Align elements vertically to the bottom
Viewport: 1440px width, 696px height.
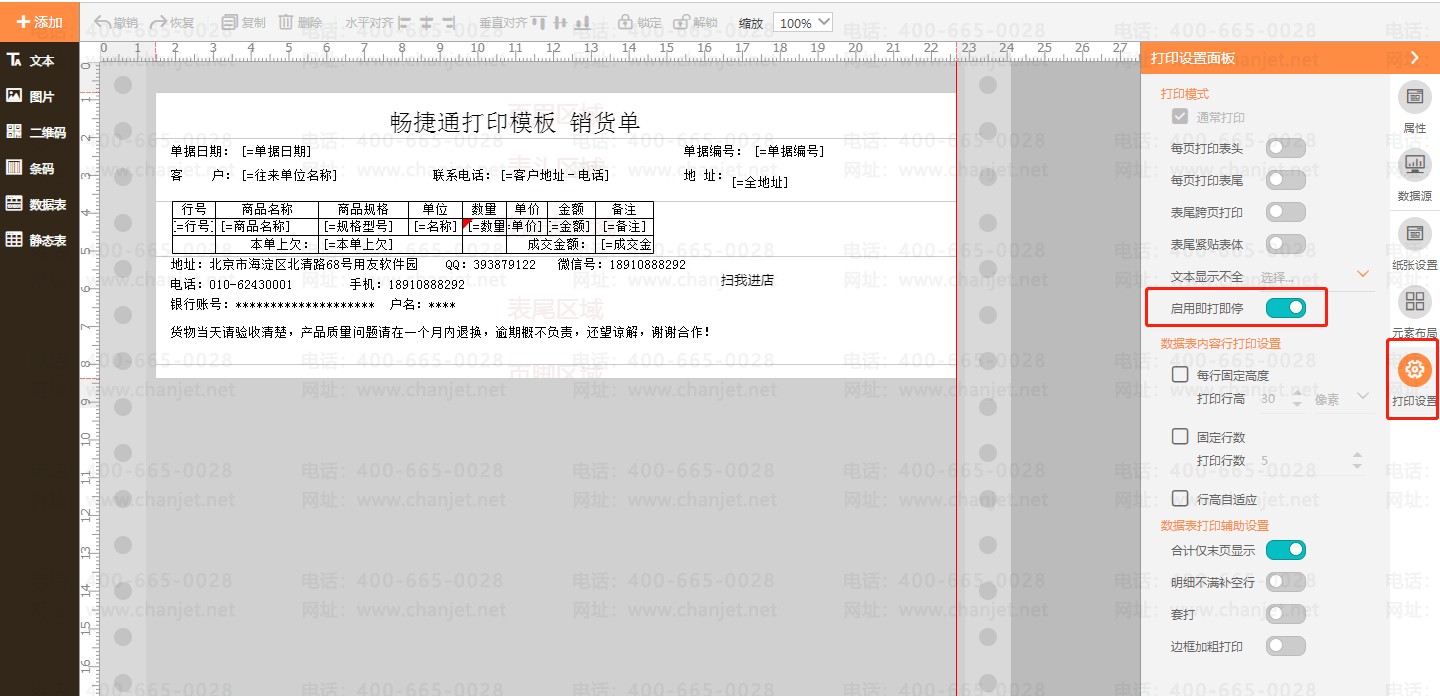583,22
